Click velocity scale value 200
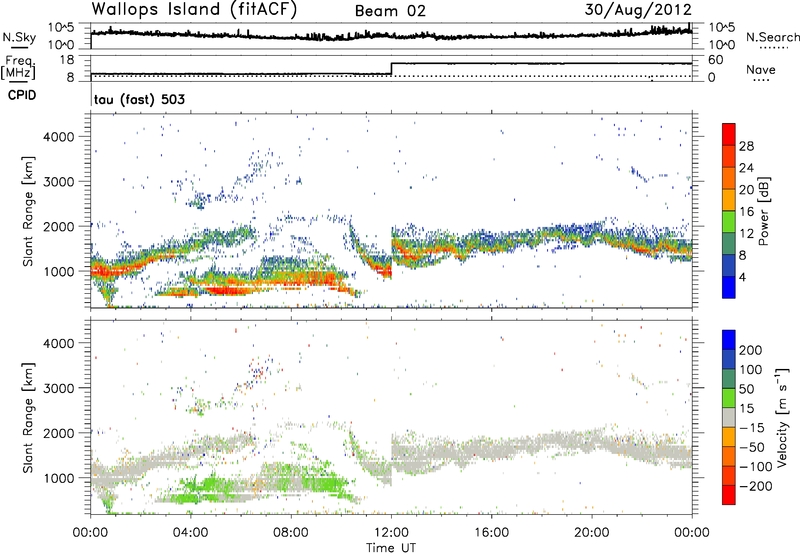 click(751, 350)
